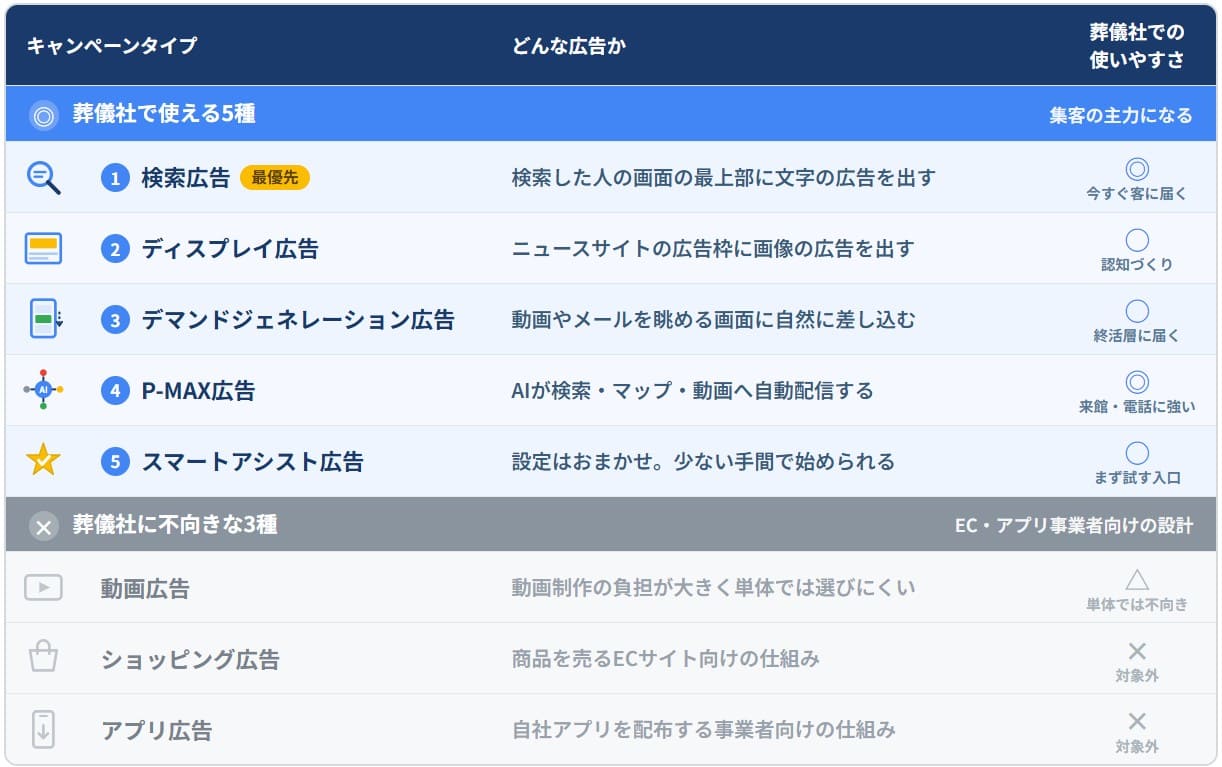Image resolution: width=1222 pixels, height=767 pixels.
Task: Click the どんな広告か column header
Action: click(x=568, y=45)
